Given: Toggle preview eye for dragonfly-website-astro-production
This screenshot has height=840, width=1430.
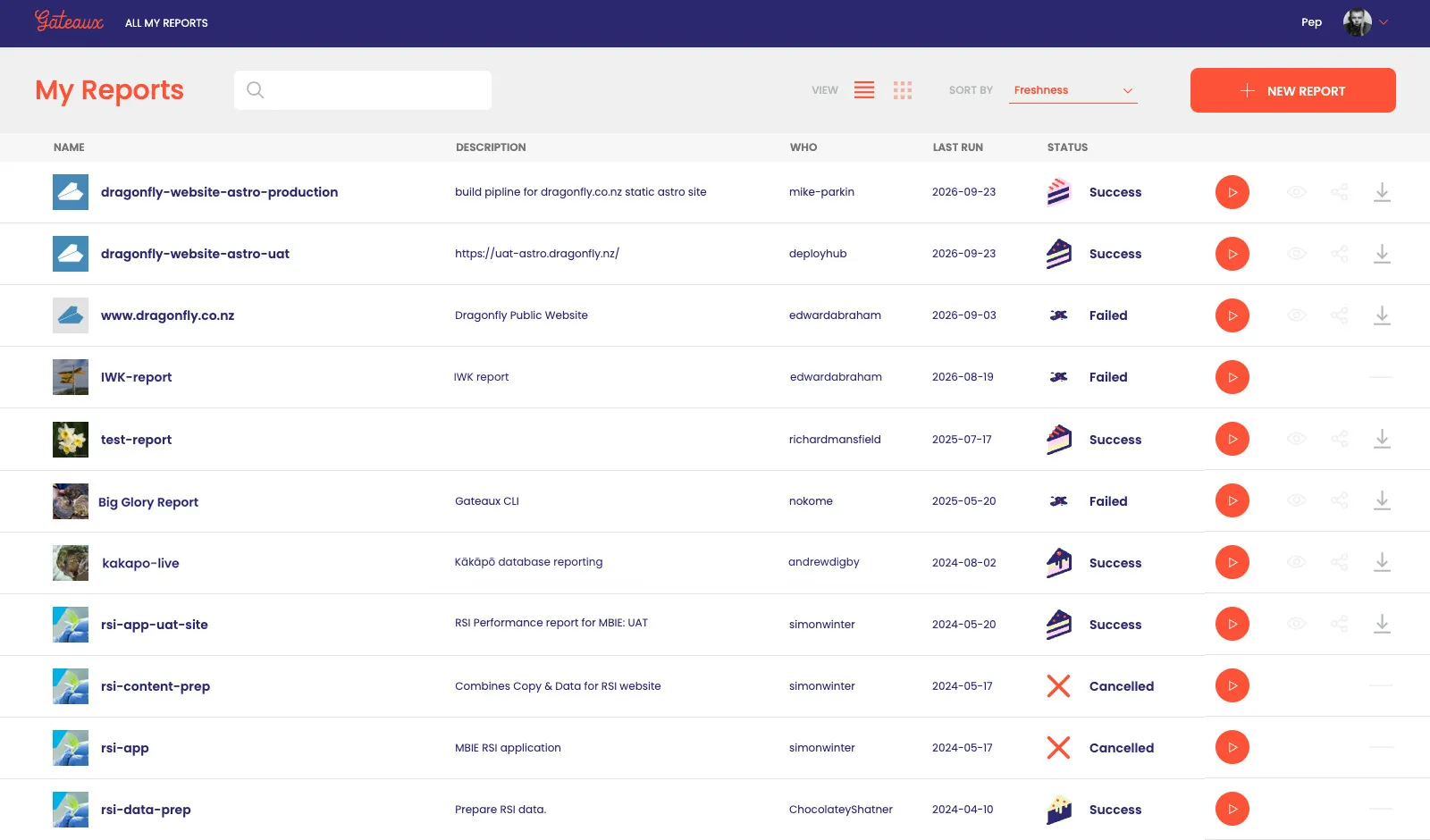Looking at the screenshot, I should tap(1296, 192).
